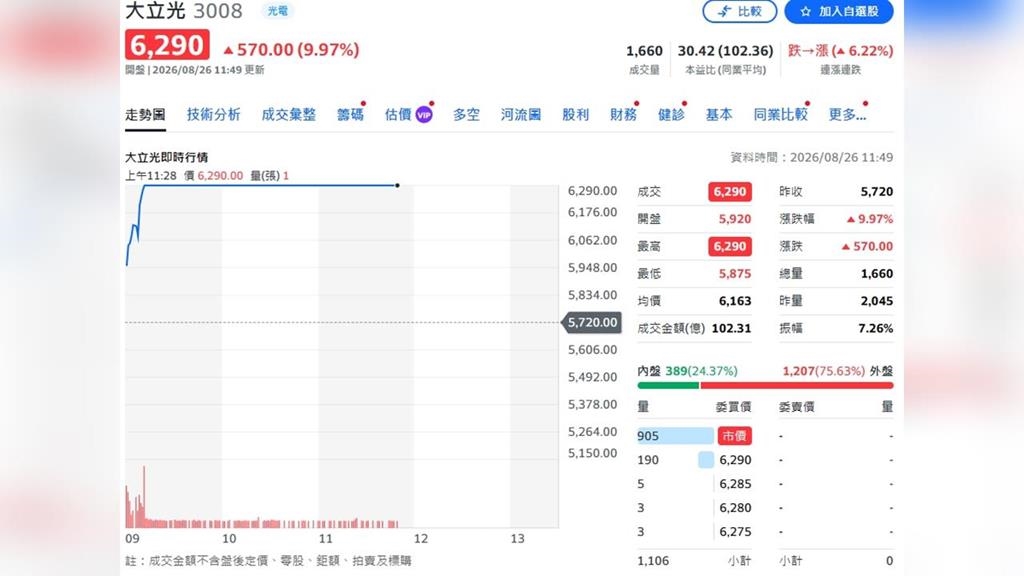
Task: Click the 比較 compare button
Action: [x=739, y=11]
